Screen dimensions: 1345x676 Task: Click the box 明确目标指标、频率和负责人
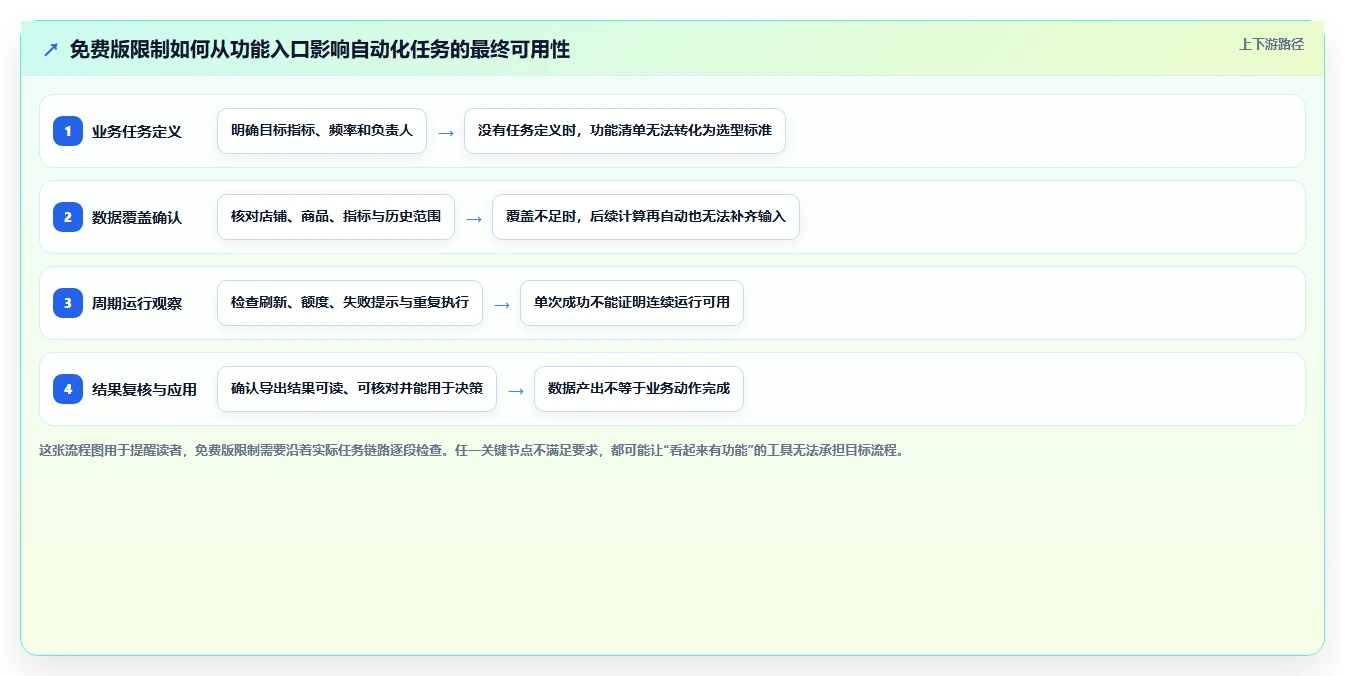point(322,131)
